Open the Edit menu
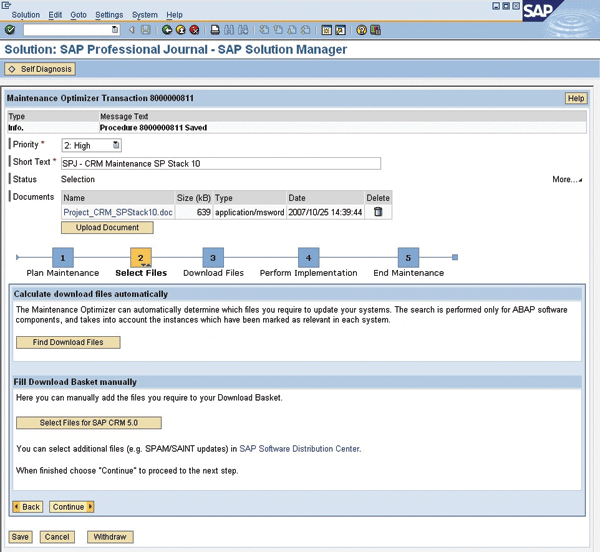This screenshot has width=600, height=552. click(55, 15)
